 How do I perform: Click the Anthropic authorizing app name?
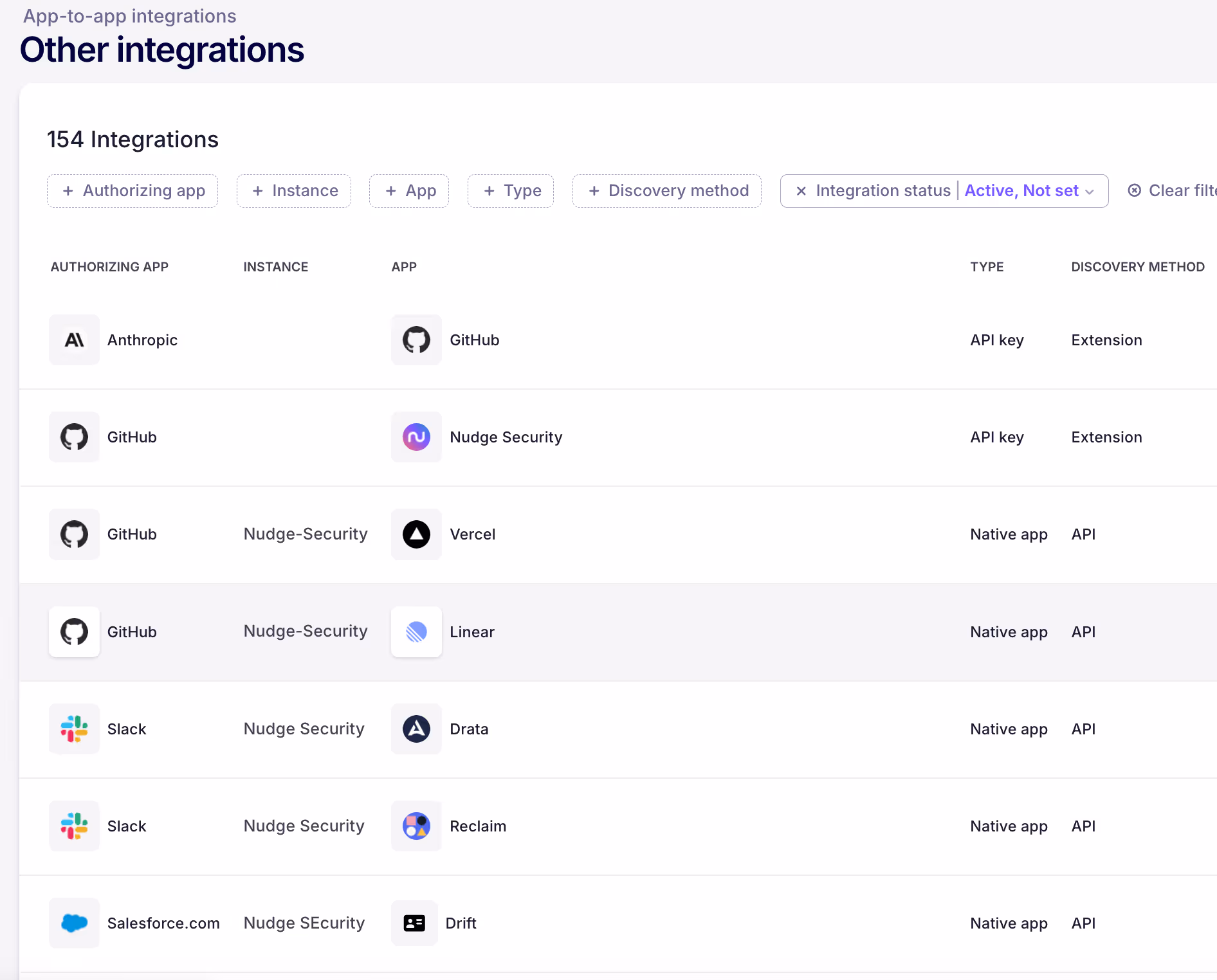(142, 340)
